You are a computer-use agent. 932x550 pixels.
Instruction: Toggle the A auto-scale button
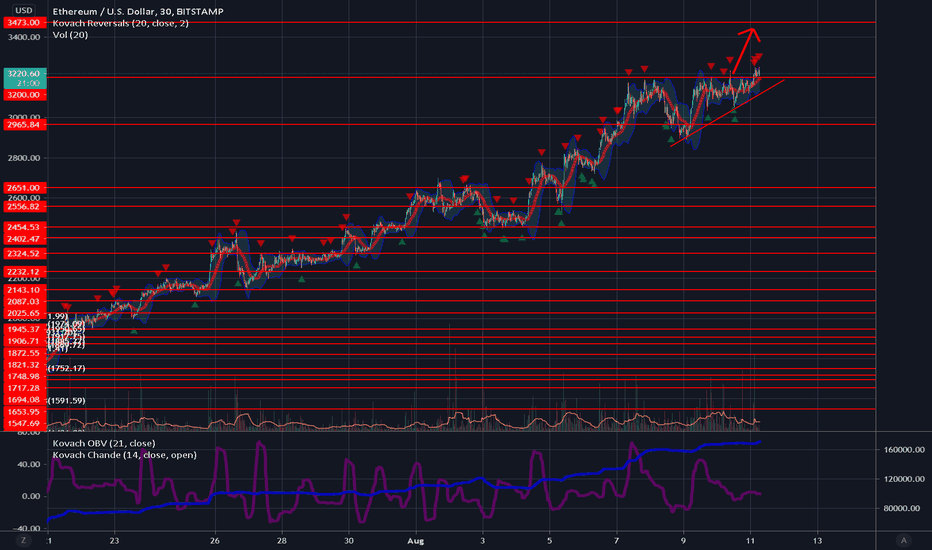coord(904,540)
